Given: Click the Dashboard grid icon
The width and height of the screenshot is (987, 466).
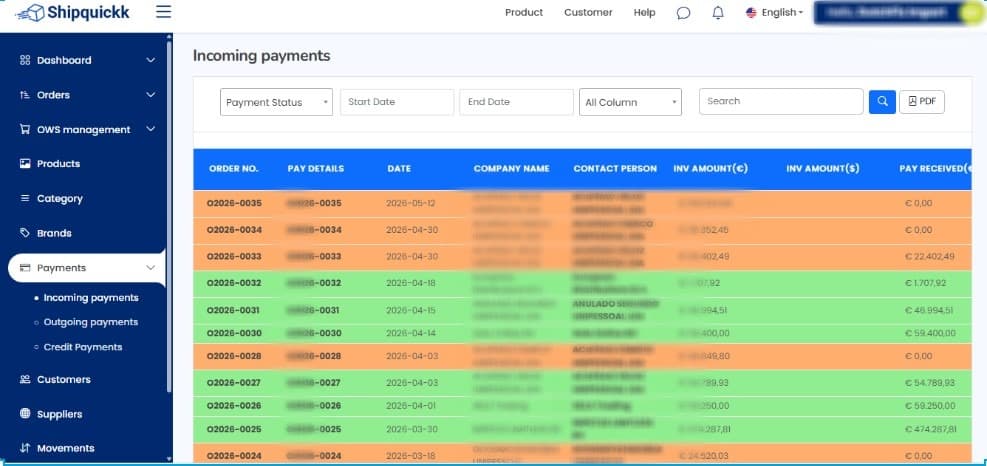Looking at the screenshot, I should coord(25,60).
